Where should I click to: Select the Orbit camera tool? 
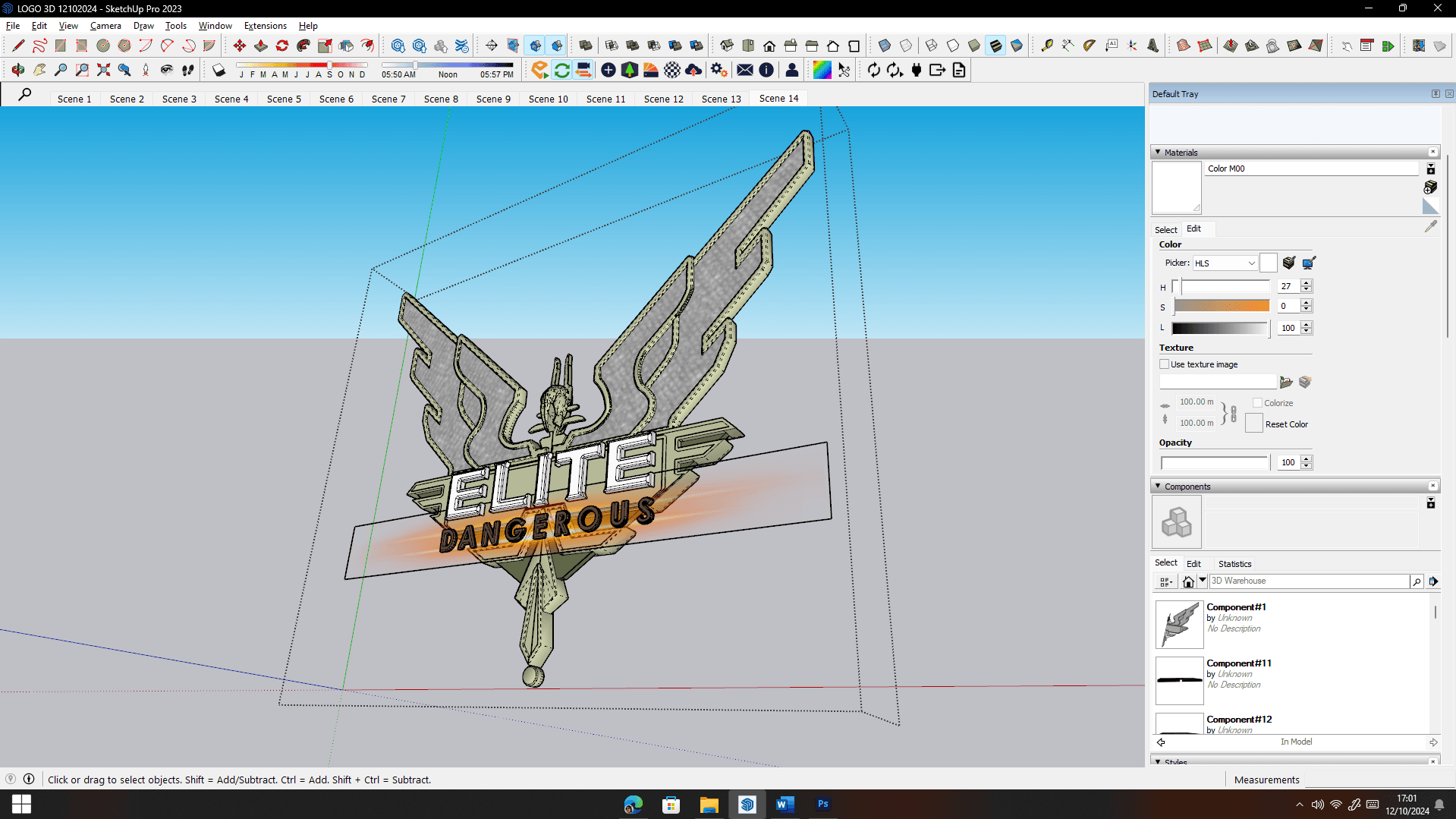(17, 71)
